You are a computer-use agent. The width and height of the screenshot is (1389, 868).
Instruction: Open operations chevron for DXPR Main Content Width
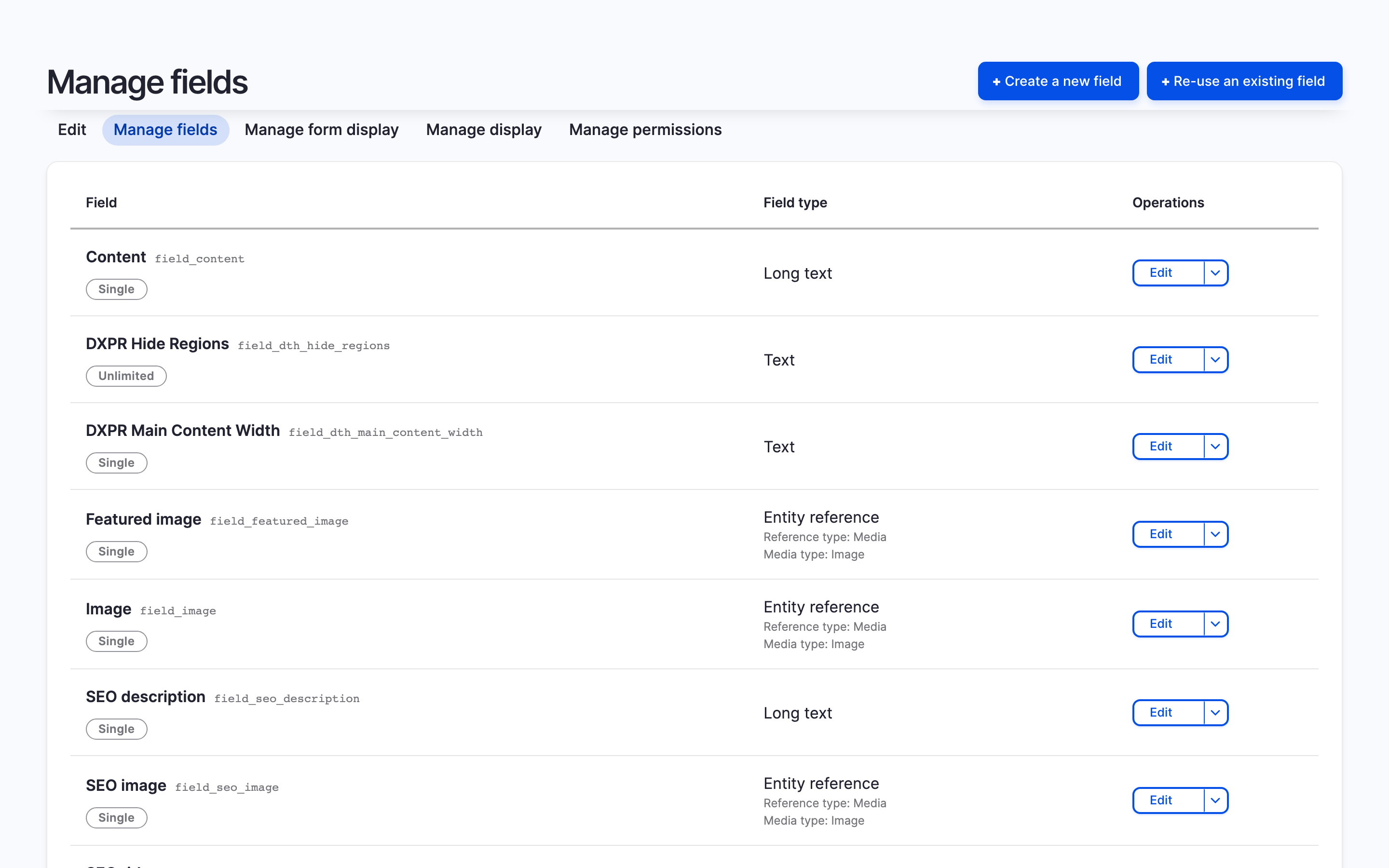(1216, 446)
